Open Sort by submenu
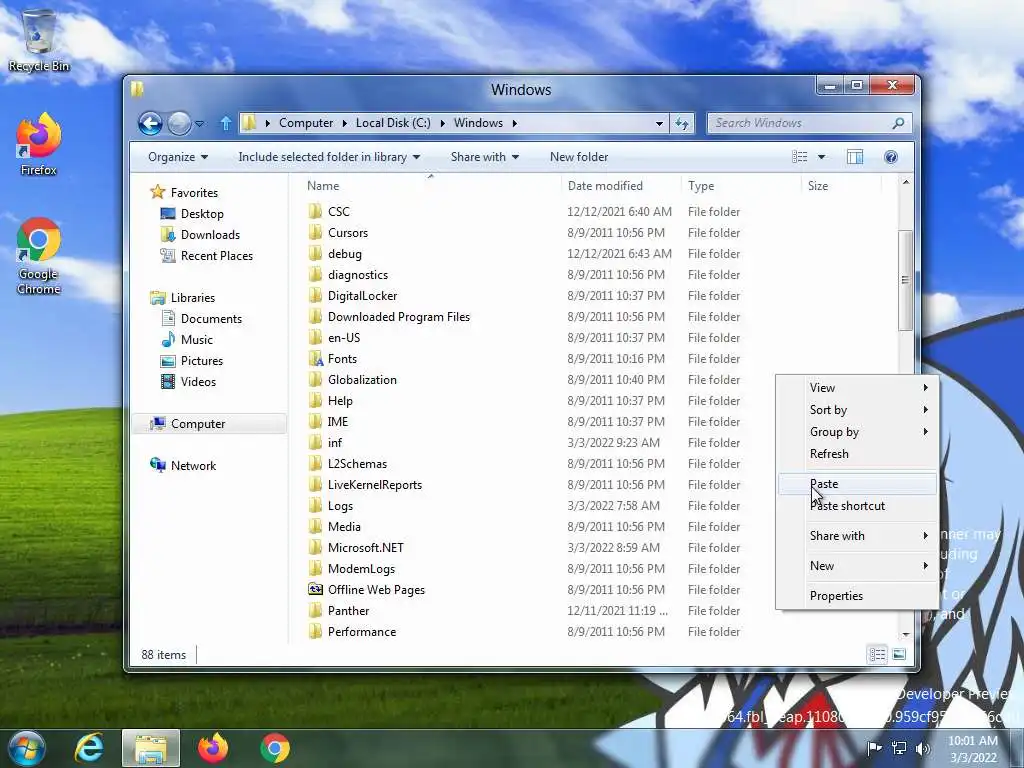This screenshot has height=768, width=1024. tap(857, 409)
